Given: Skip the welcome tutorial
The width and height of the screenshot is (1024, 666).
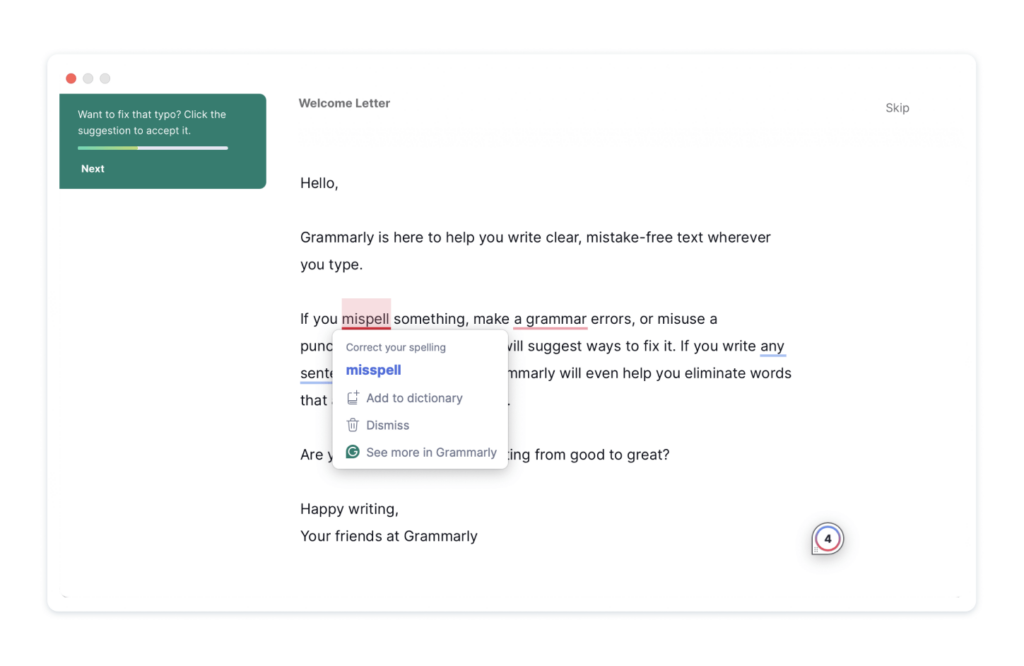Looking at the screenshot, I should (897, 108).
